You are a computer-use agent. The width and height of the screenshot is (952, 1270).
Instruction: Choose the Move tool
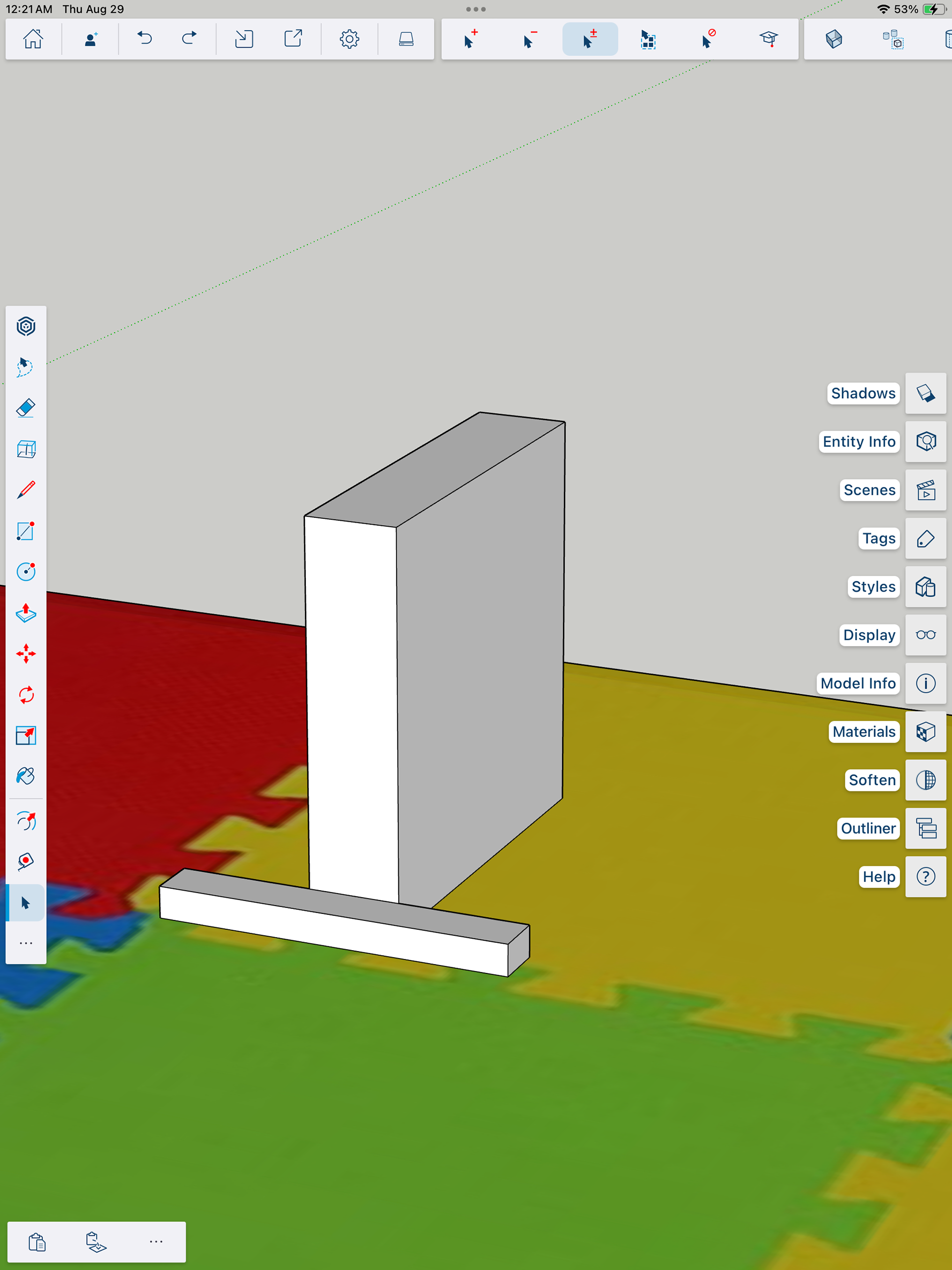pyautogui.click(x=26, y=654)
